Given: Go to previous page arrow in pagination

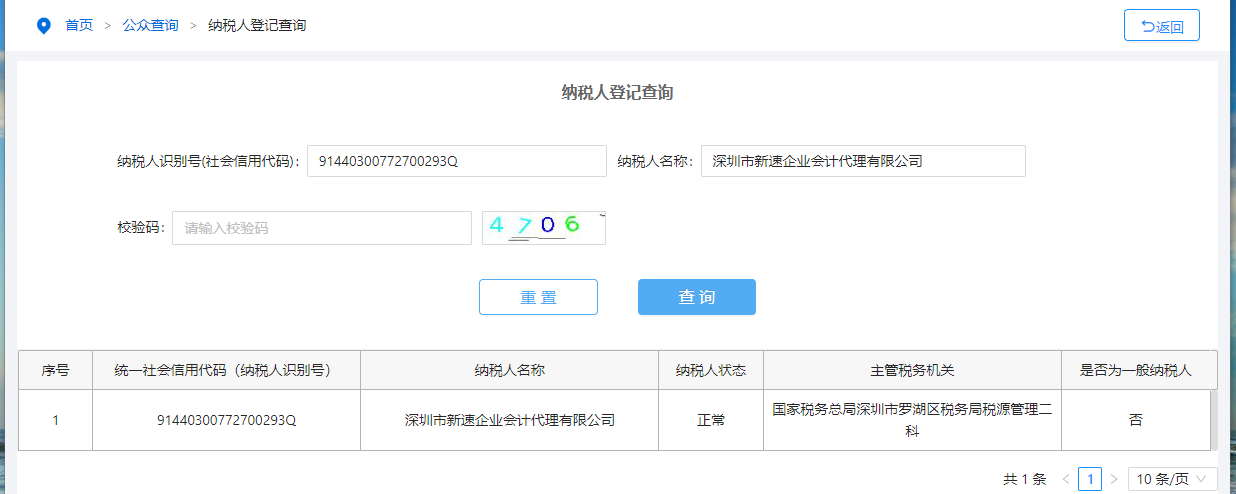Looking at the screenshot, I should click(1066, 479).
